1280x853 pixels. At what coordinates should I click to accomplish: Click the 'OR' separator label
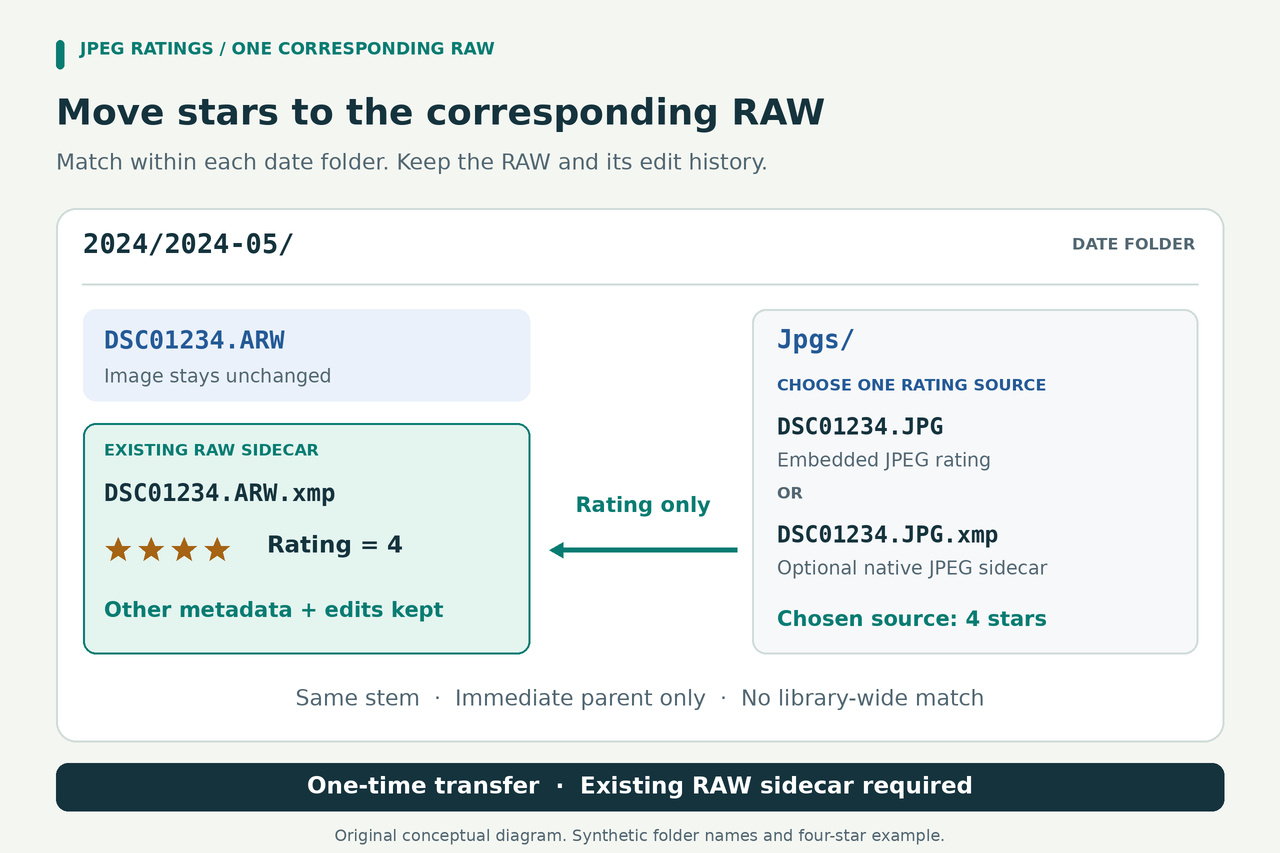coord(790,493)
